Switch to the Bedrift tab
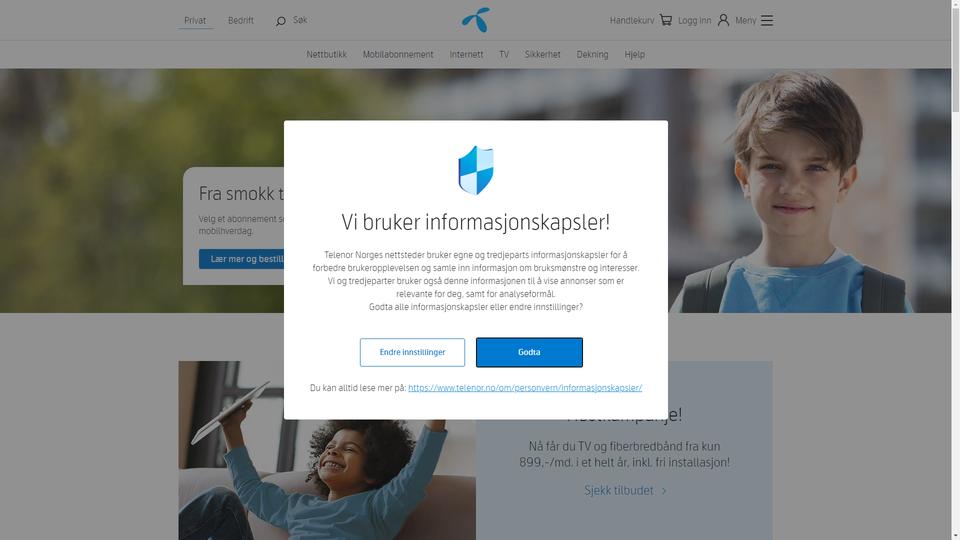Image resolution: width=960 pixels, height=540 pixels. 241,20
